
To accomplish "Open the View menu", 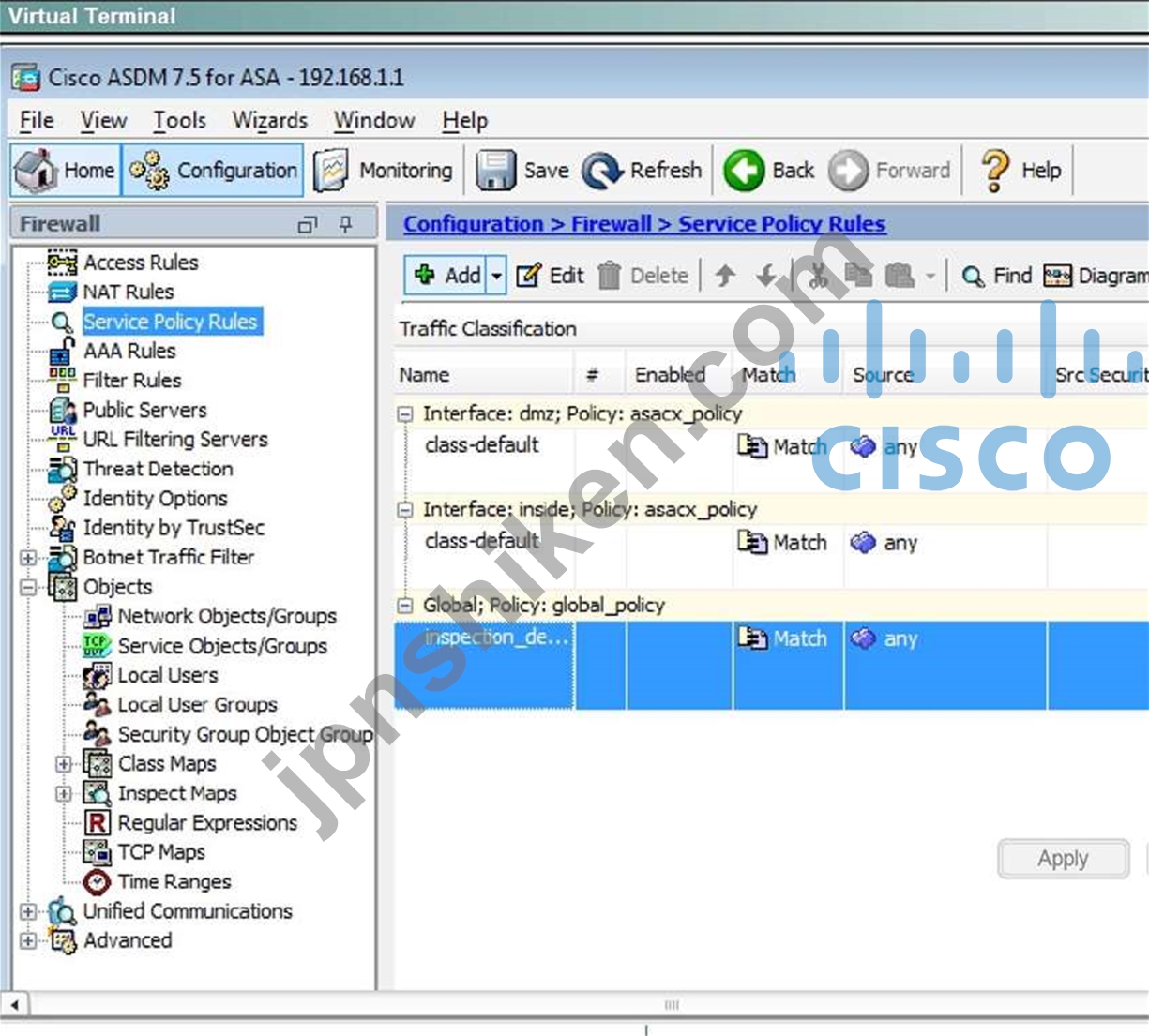I will click(103, 121).
